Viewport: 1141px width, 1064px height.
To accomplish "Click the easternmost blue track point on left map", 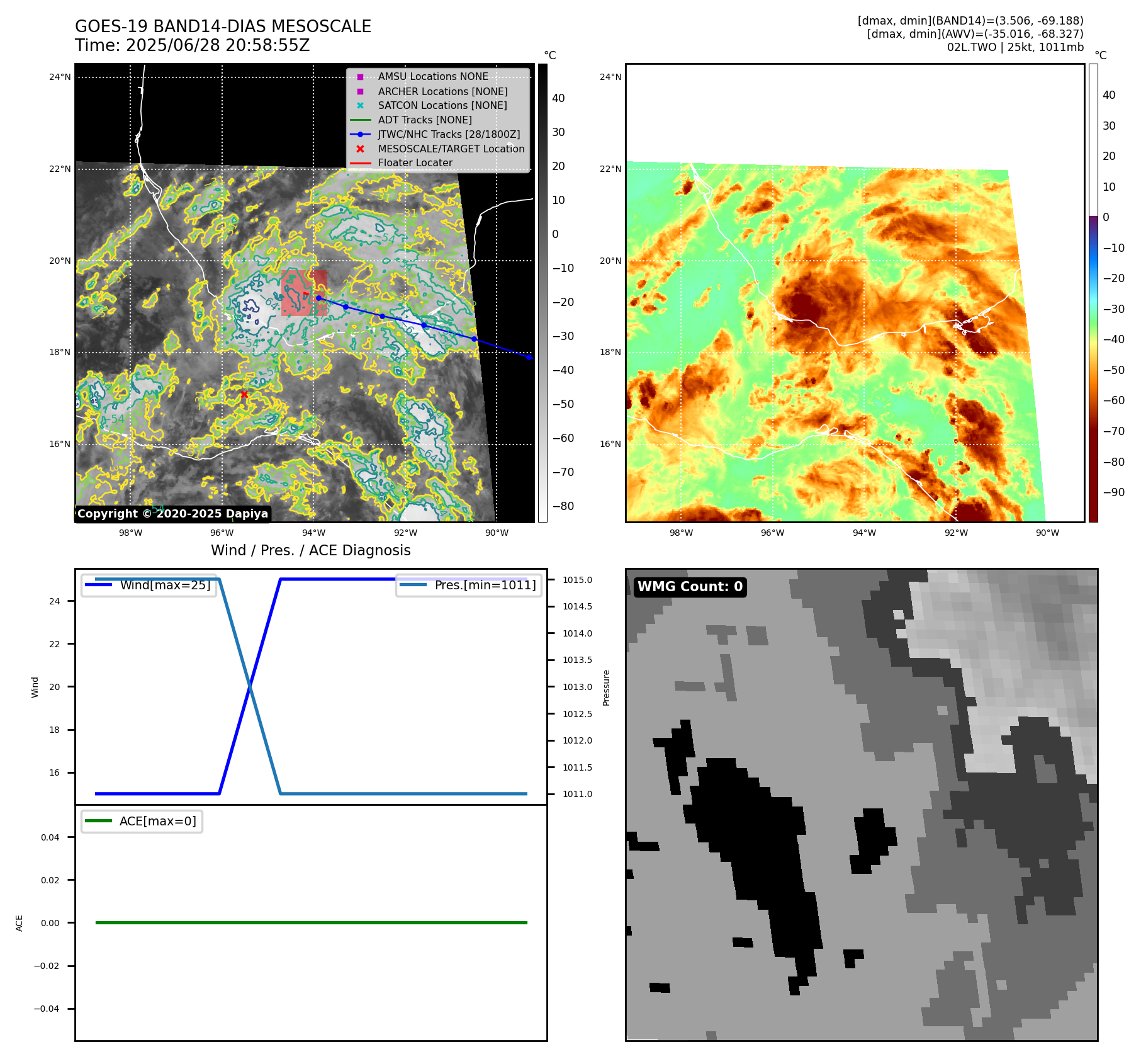I will [x=529, y=357].
